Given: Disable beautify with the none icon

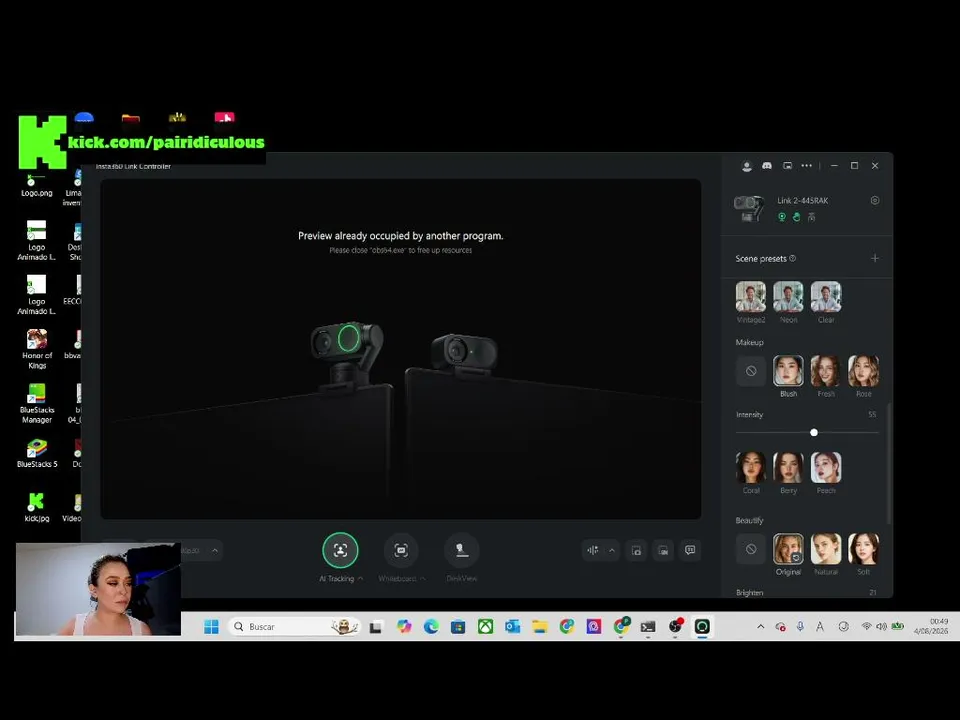Looking at the screenshot, I should pos(751,549).
